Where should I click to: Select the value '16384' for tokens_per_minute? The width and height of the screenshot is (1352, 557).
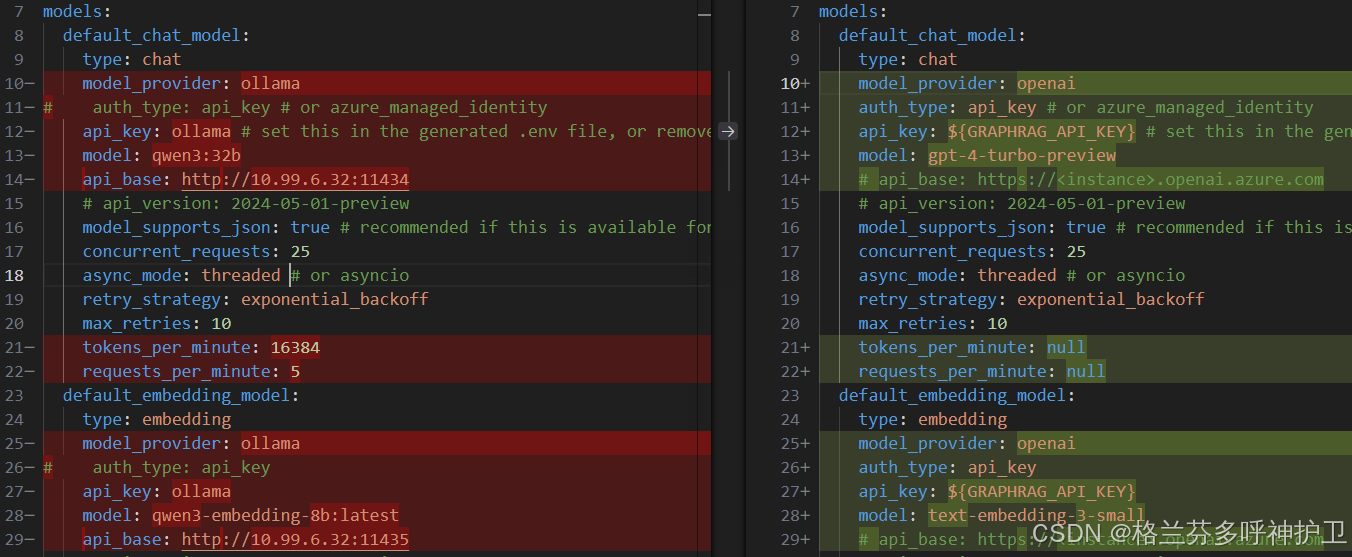coord(295,347)
